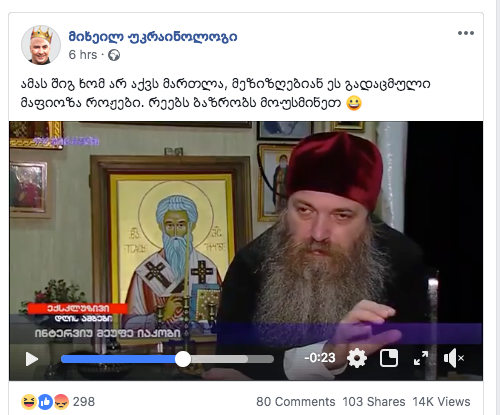
Task: View the 103 Shares list
Action: click(x=374, y=402)
